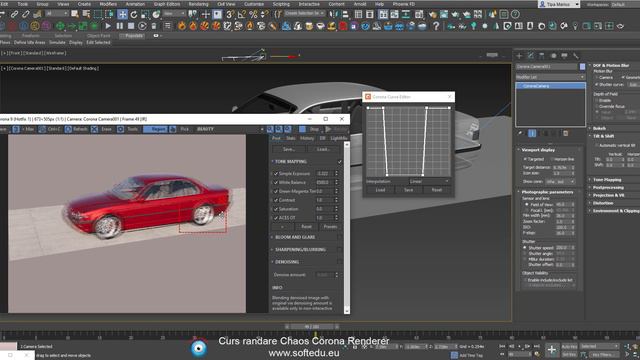Click the zoom magnifier icon in frame buffer toolbar
The width and height of the screenshot is (640, 360).
pos(270,129)
